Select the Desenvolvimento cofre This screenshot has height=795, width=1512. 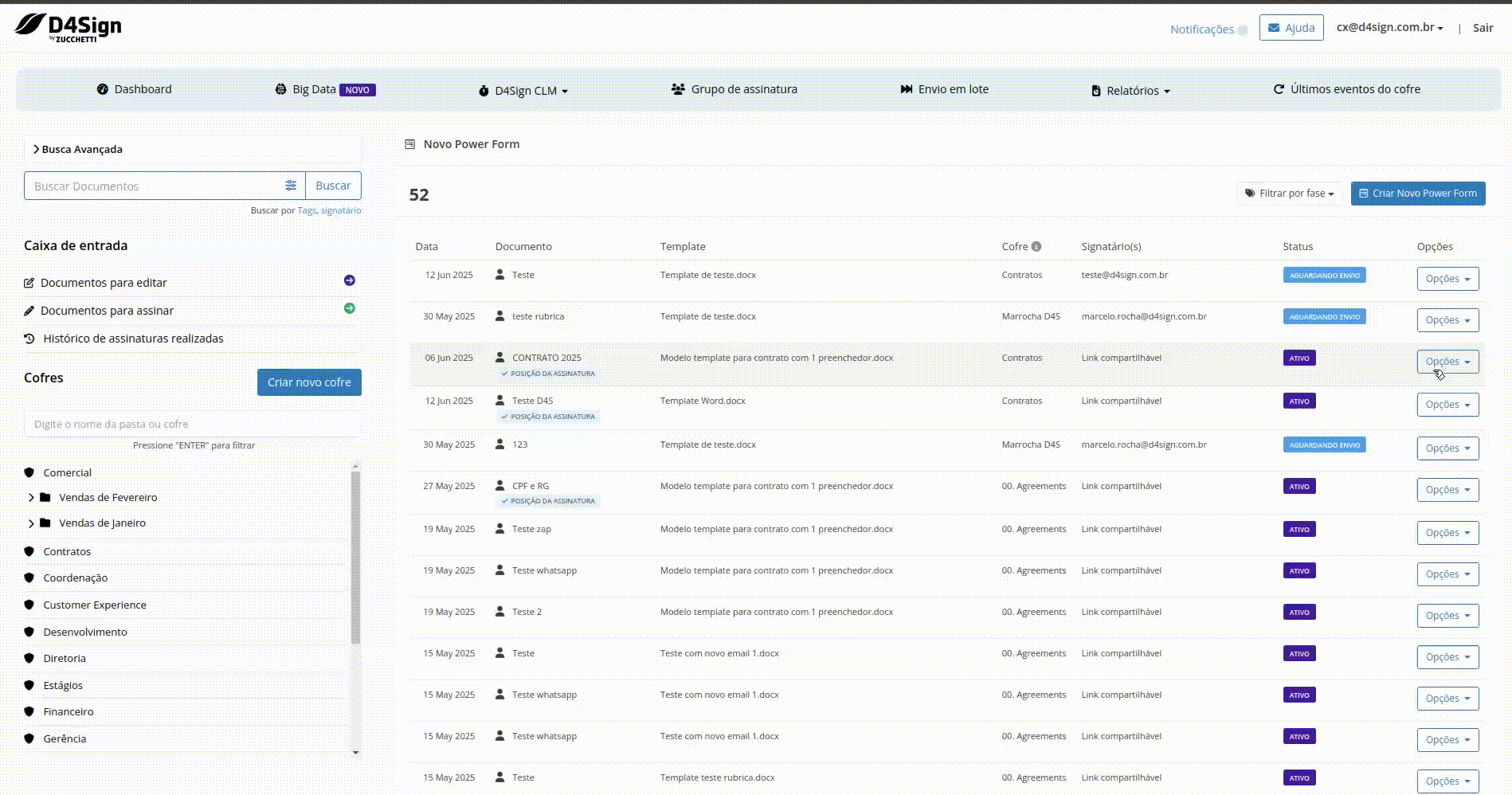coord(85,632)
